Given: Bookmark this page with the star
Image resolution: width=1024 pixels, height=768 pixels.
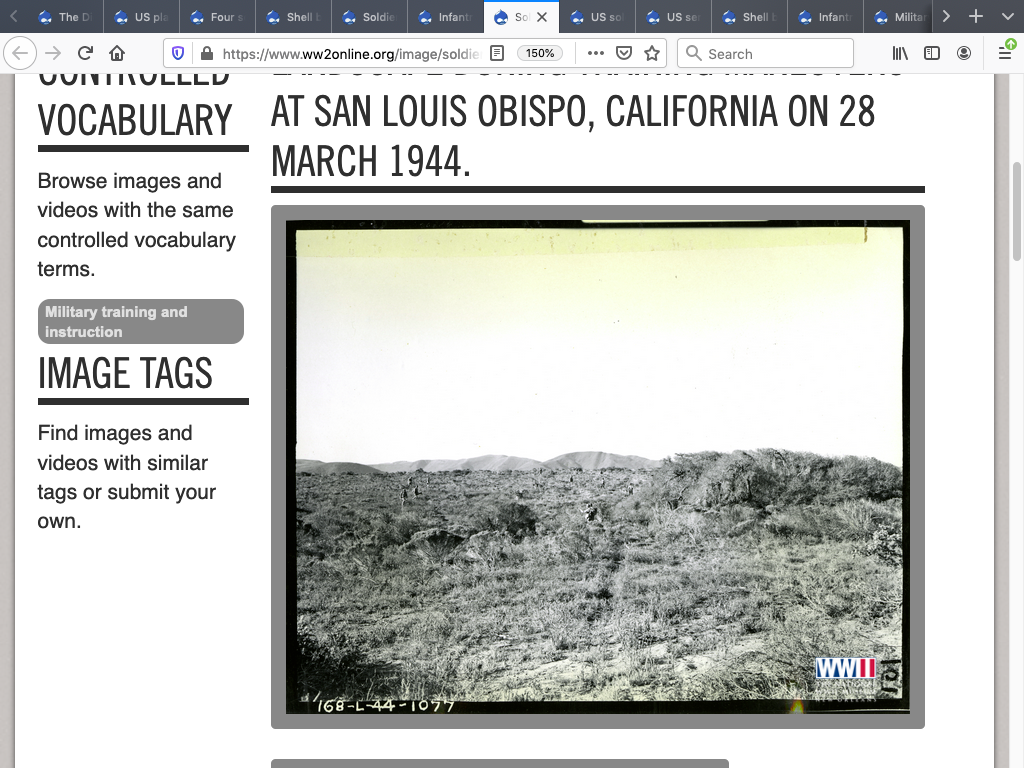Looking at the screenshot, I should coord(652,54).
